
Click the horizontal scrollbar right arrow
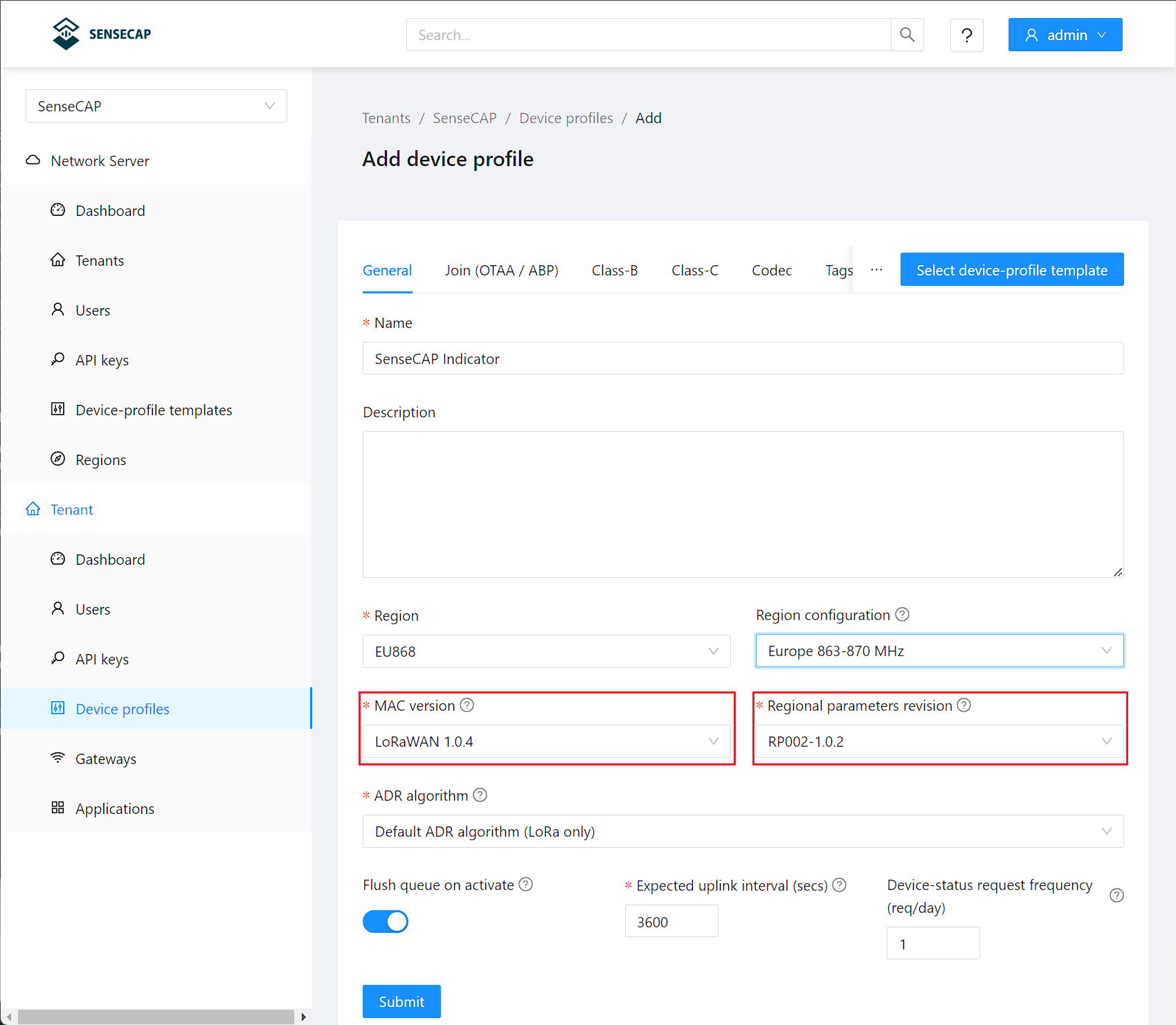pos(303,1017)
